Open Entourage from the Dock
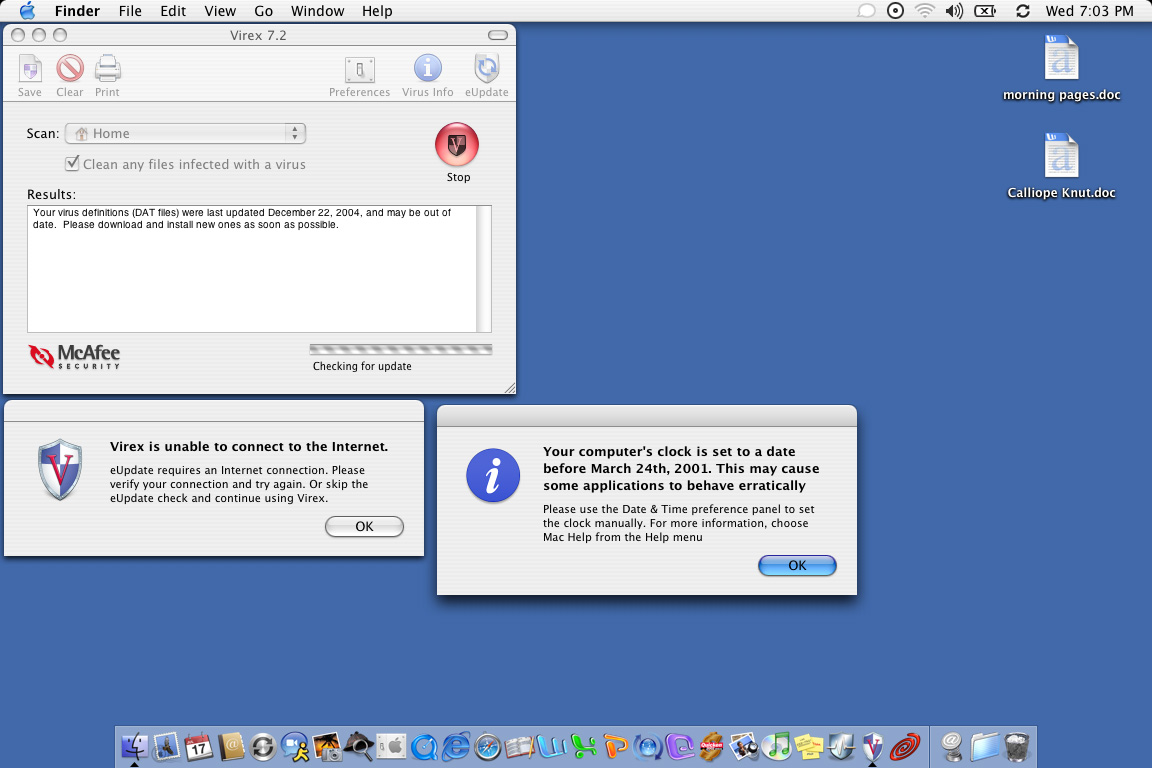The image size is (1152, 768). (680, 747)
